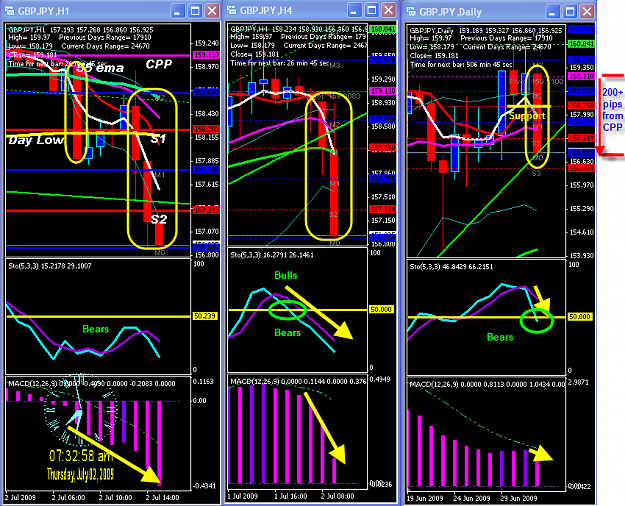Screen dimensions: 625x506
Task: Click the 'CPP' text label on H1 chart
Action: point(159,64)
